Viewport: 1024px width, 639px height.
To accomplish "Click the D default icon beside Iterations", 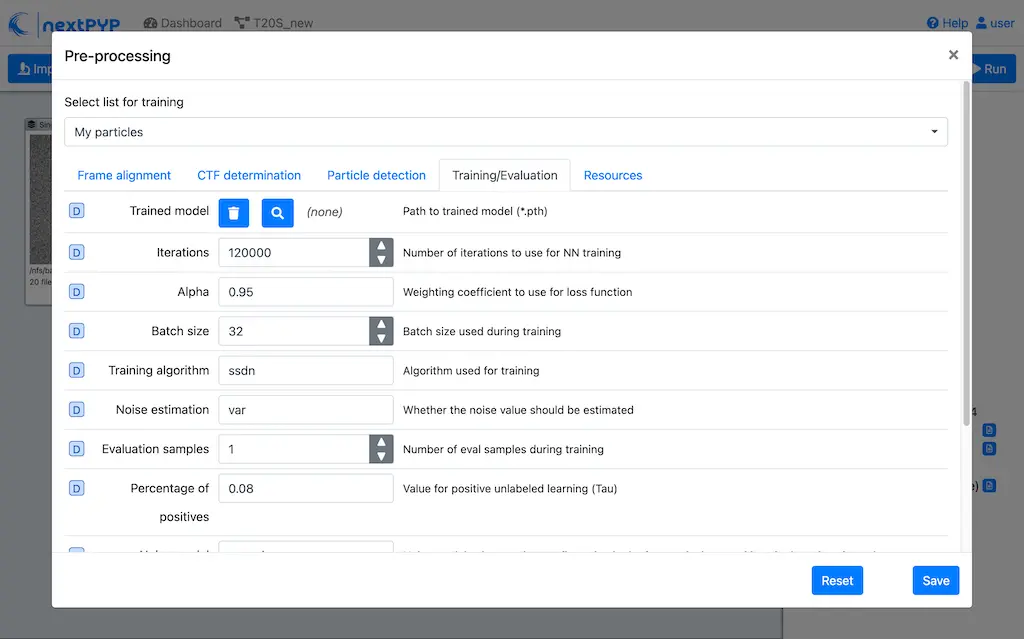I will (77, 253).
